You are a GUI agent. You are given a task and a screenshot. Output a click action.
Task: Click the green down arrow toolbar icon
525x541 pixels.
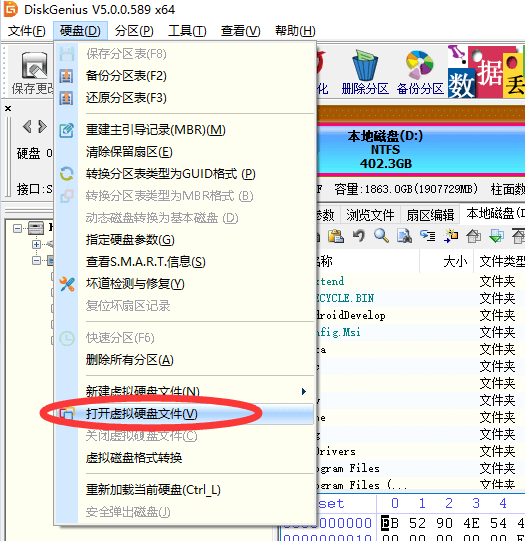point(496,236)
